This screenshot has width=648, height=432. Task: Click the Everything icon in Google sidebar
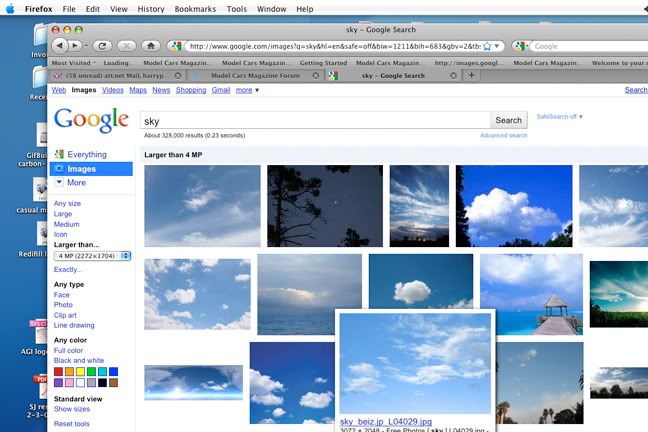60,154
